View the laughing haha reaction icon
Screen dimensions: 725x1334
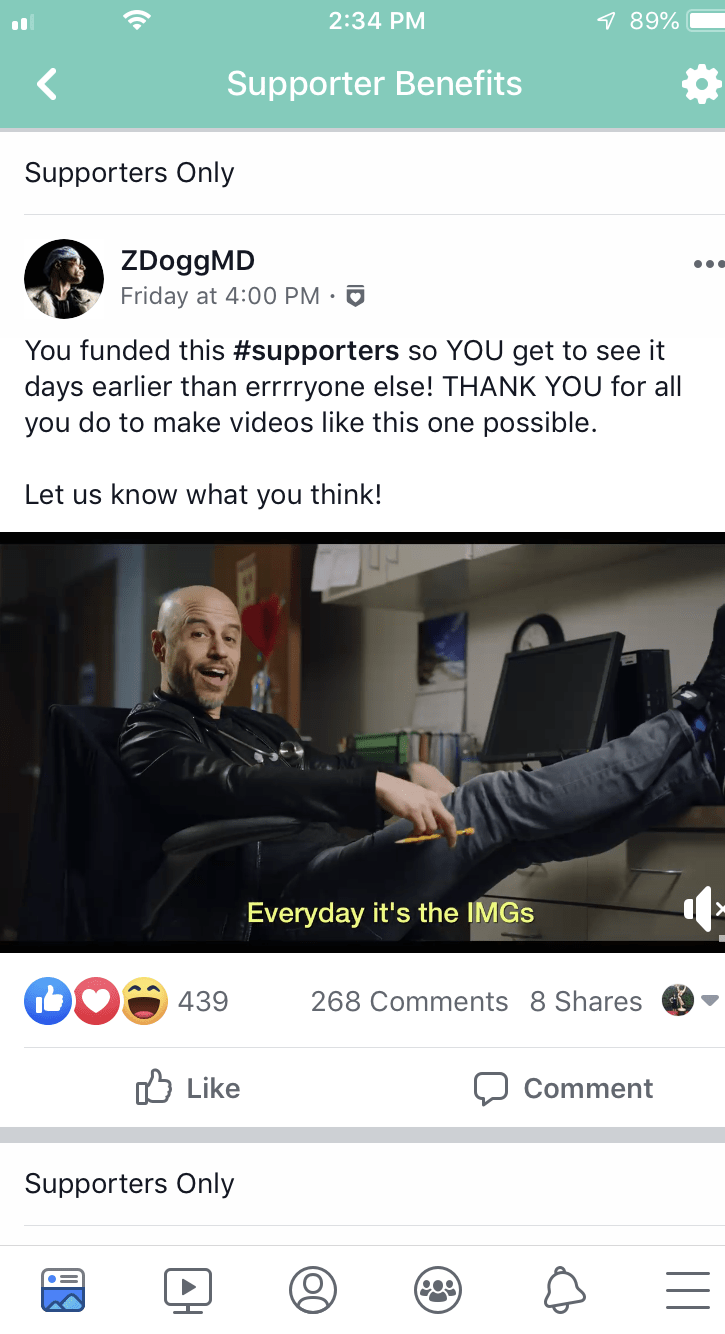pos(145,1001)
